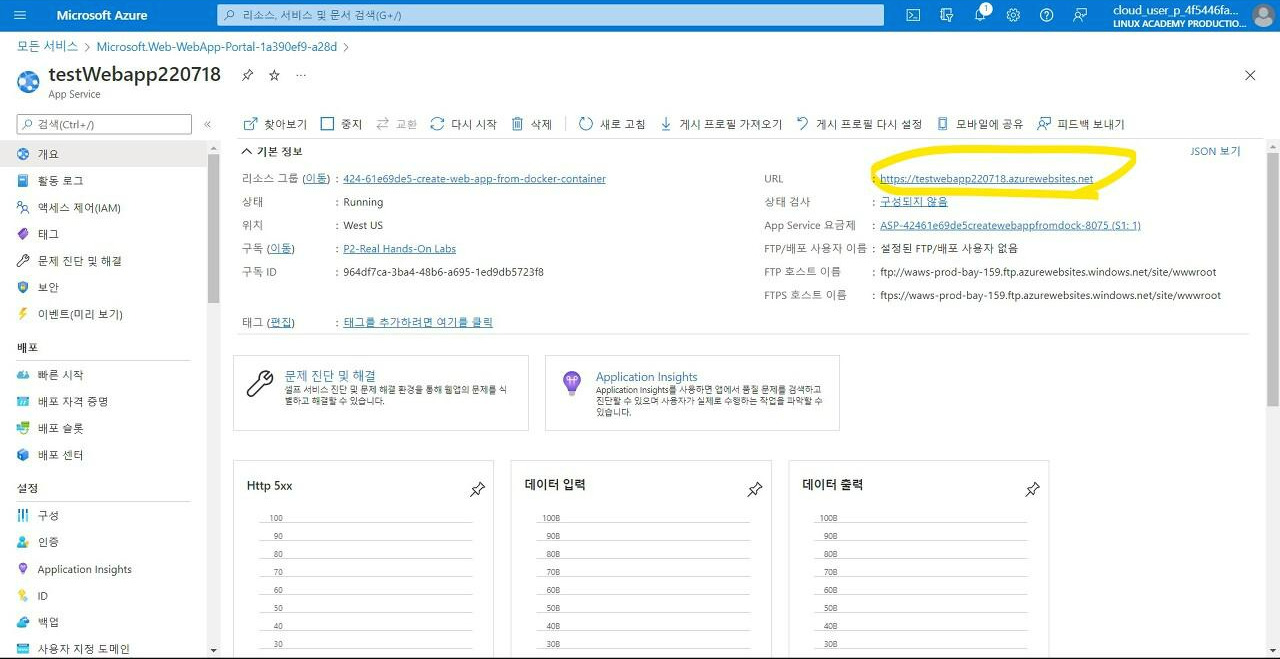Collapse the left sidebar with the double arrow
Image resolution: width=1280 pixels, height=659 pixels.
pos(210,124)
